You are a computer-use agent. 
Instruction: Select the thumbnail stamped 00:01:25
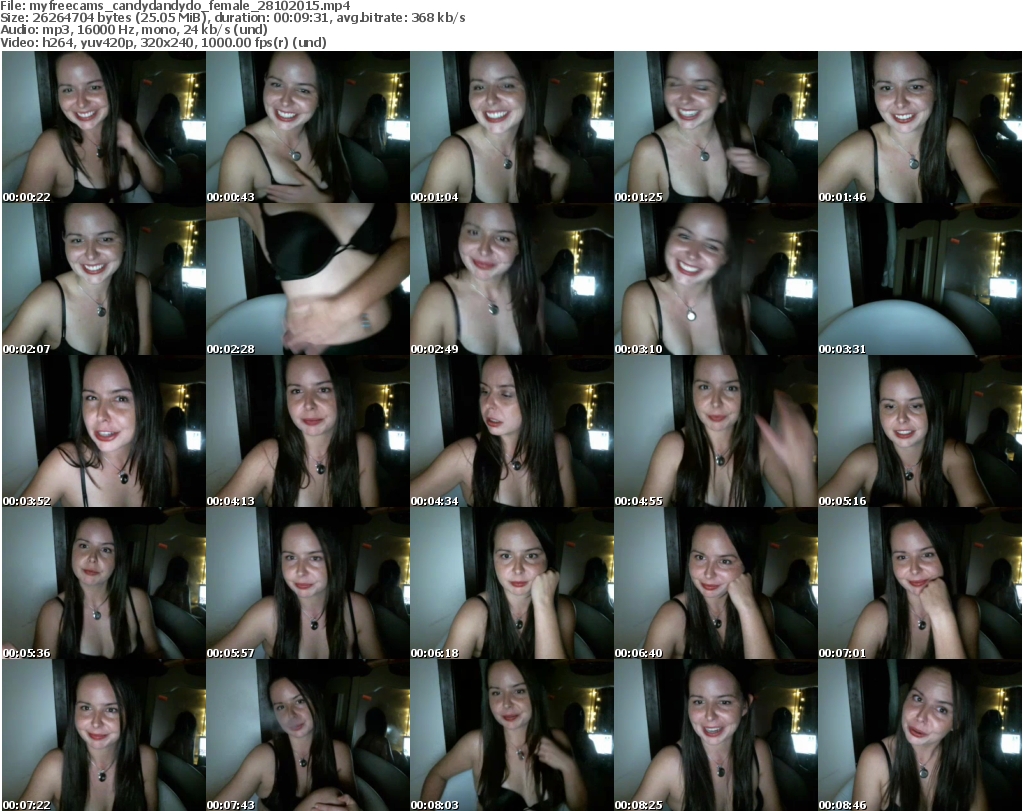click(716, 127)
